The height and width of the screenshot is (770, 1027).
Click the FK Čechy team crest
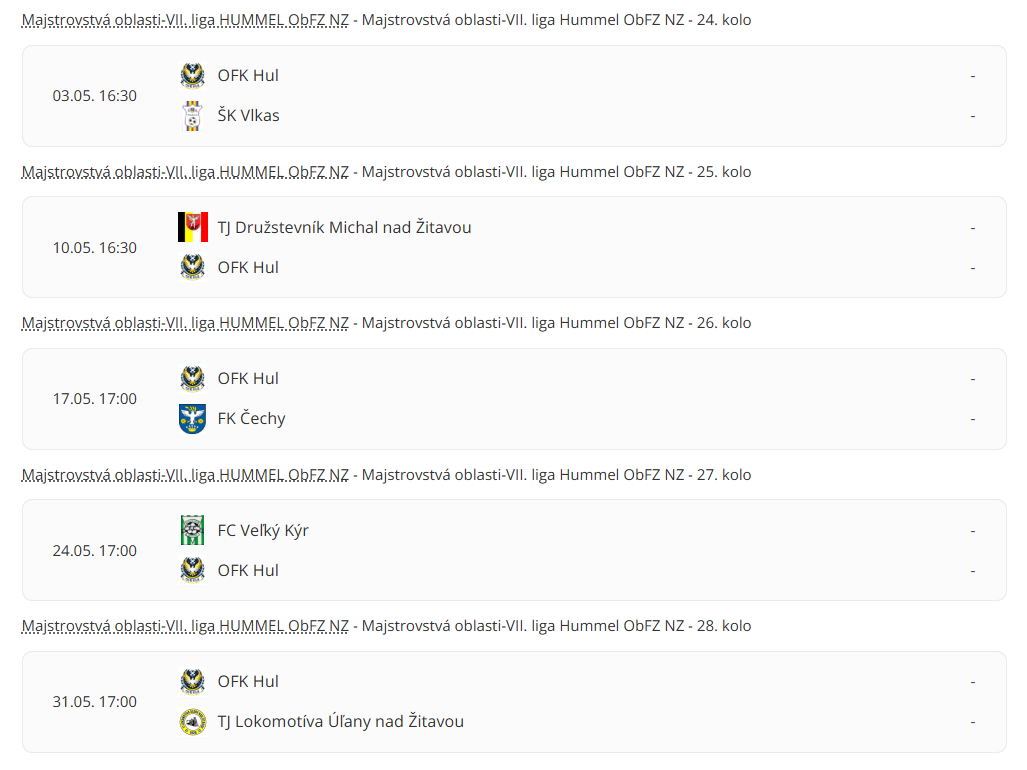192,419
